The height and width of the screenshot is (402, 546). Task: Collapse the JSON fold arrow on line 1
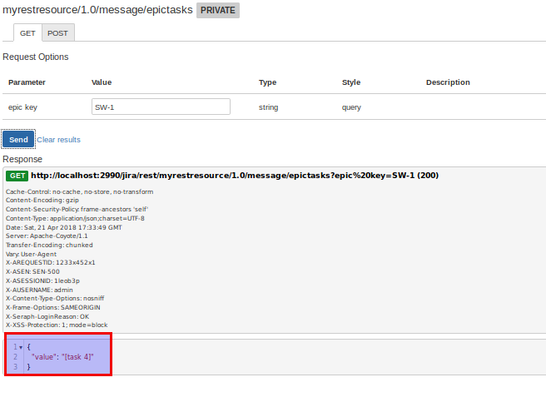[21, 347]
